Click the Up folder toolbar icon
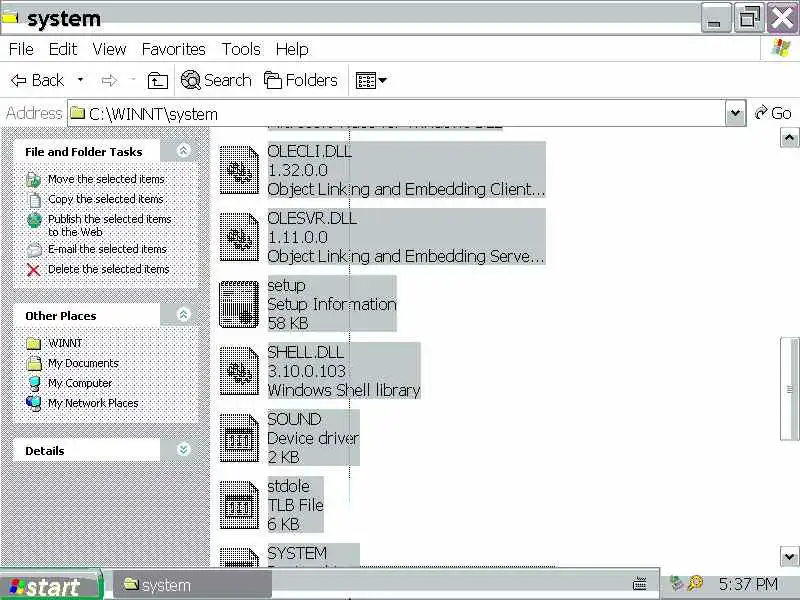Screen dimensions: 800x600 [x=158, y=81]
